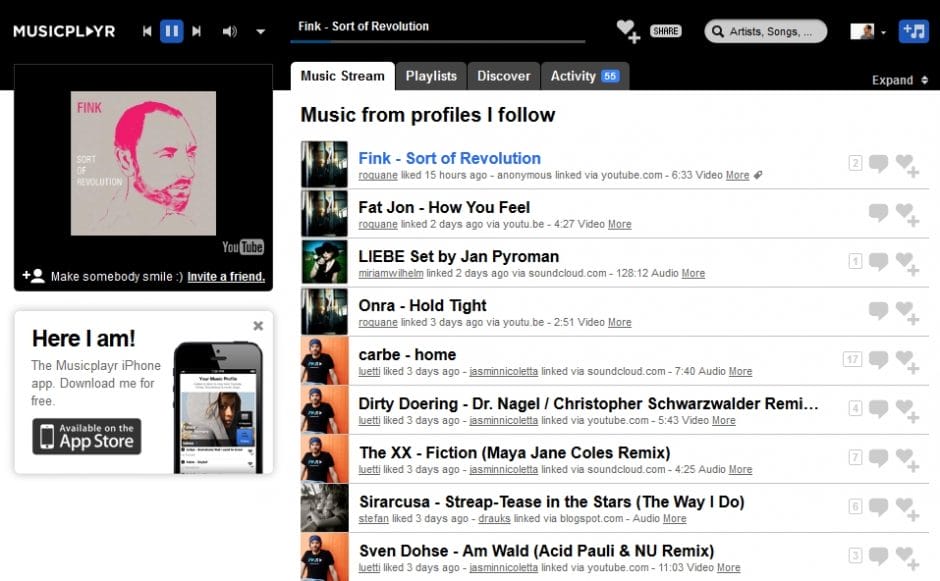This screenshot has height=581, width=940.
Task: Click the blue add music button
Action: (x=914, y=31)
